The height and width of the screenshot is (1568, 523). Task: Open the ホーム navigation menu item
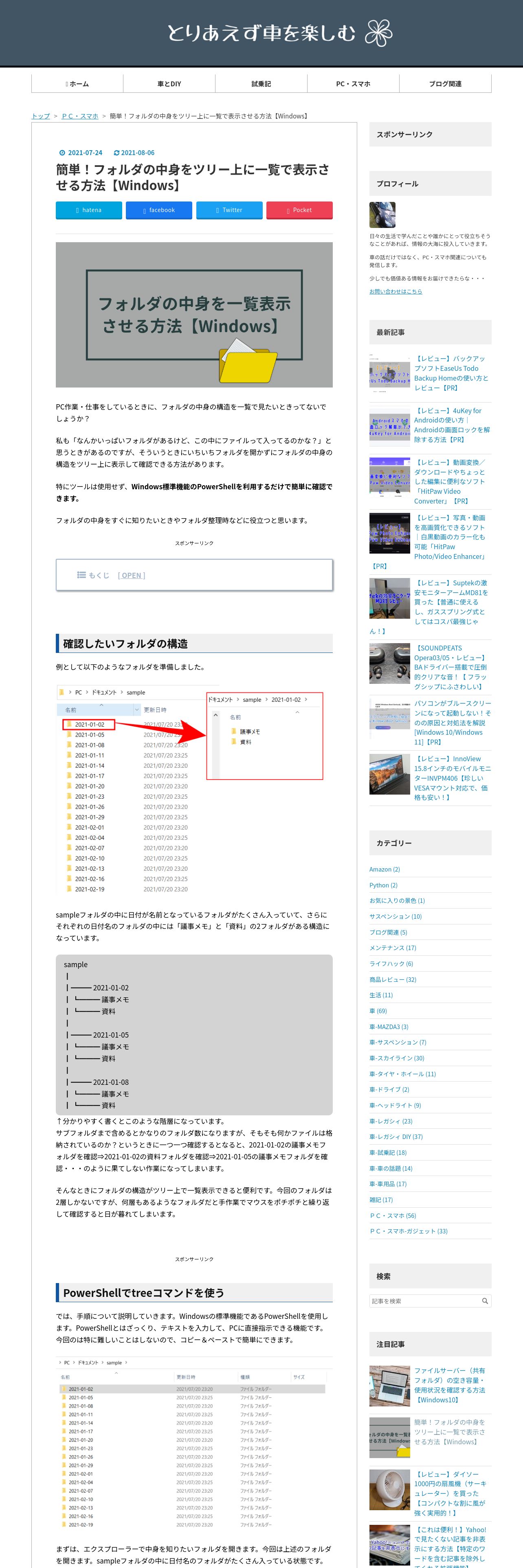77,84
